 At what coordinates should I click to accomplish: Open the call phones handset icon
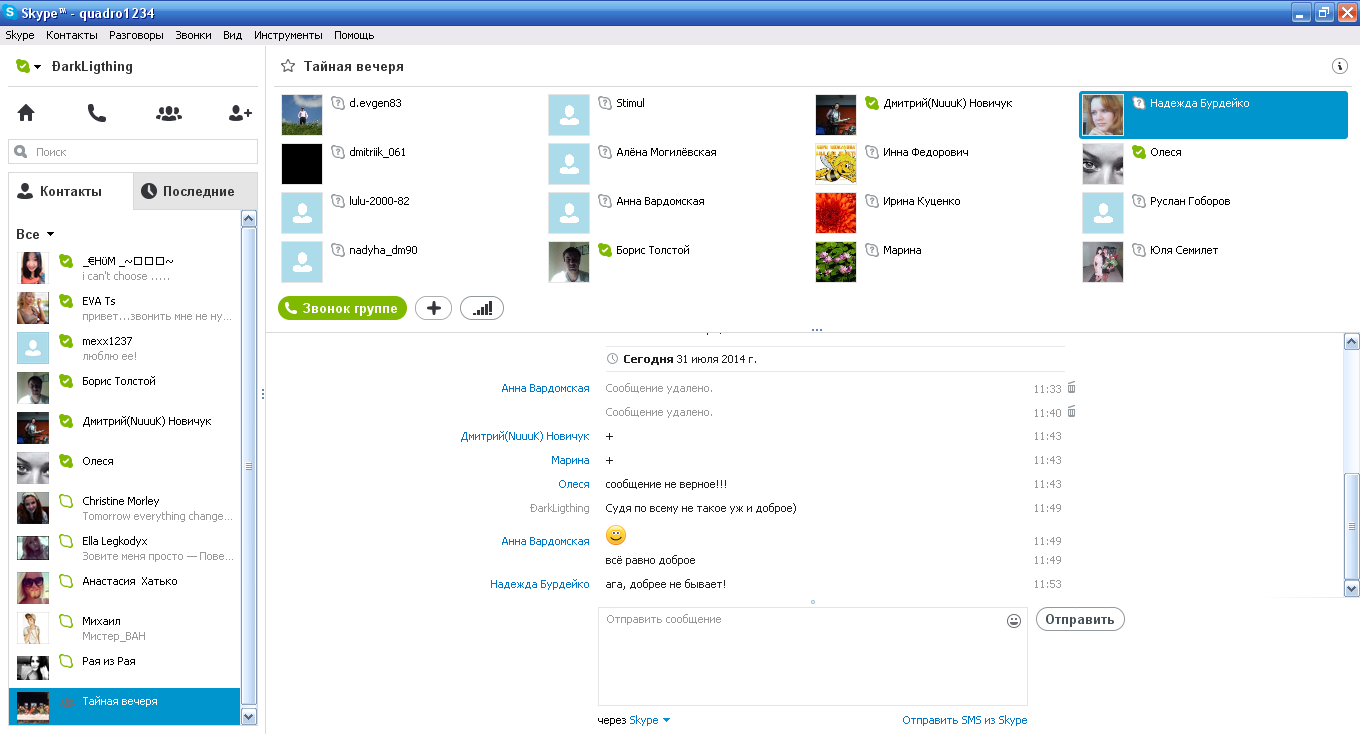(x=97, y=113)
